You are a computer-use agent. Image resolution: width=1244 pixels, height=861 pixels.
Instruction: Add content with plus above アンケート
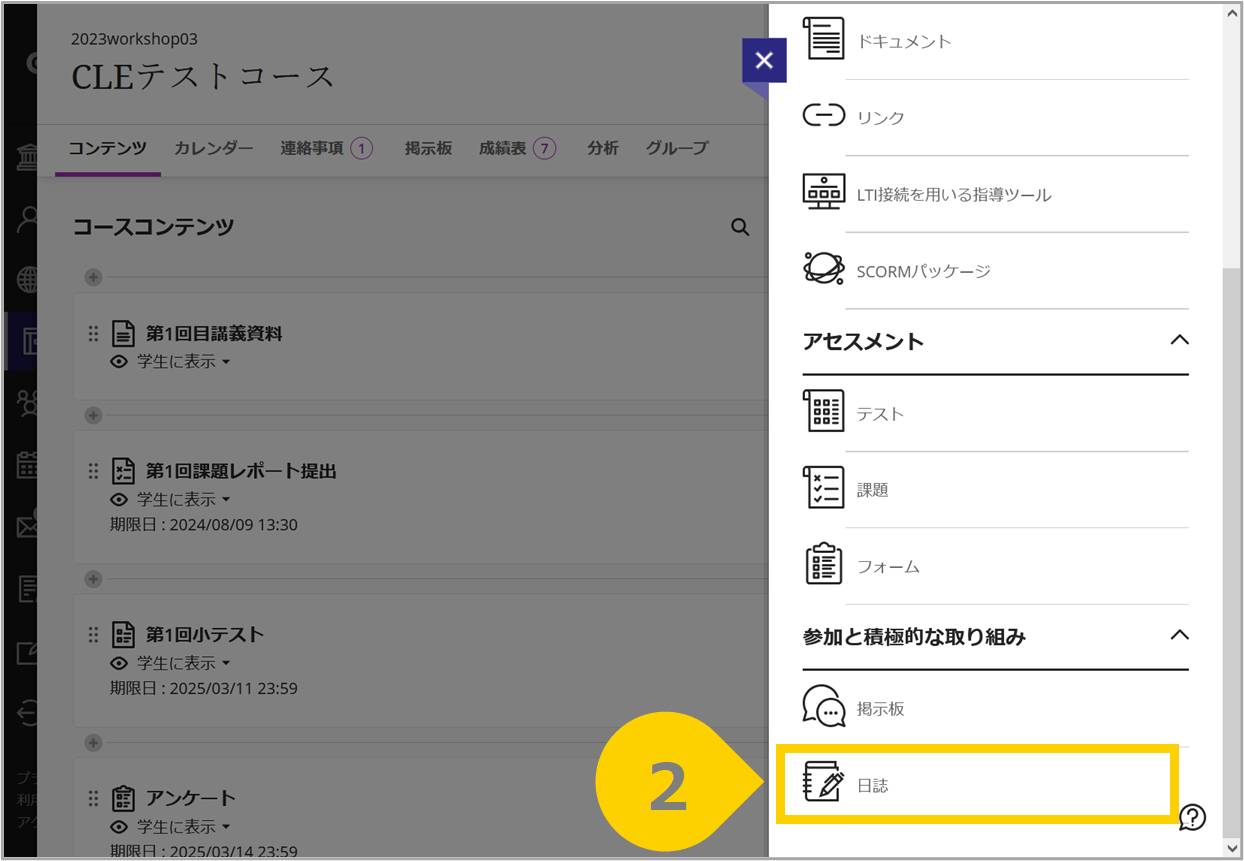coord(93,743)
